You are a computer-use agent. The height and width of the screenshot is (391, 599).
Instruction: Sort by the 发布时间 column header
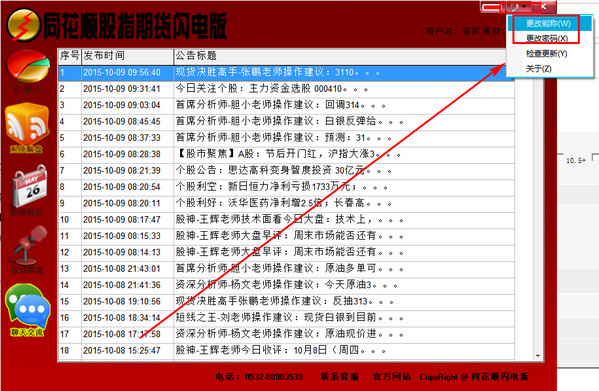(x=128, y=56)
